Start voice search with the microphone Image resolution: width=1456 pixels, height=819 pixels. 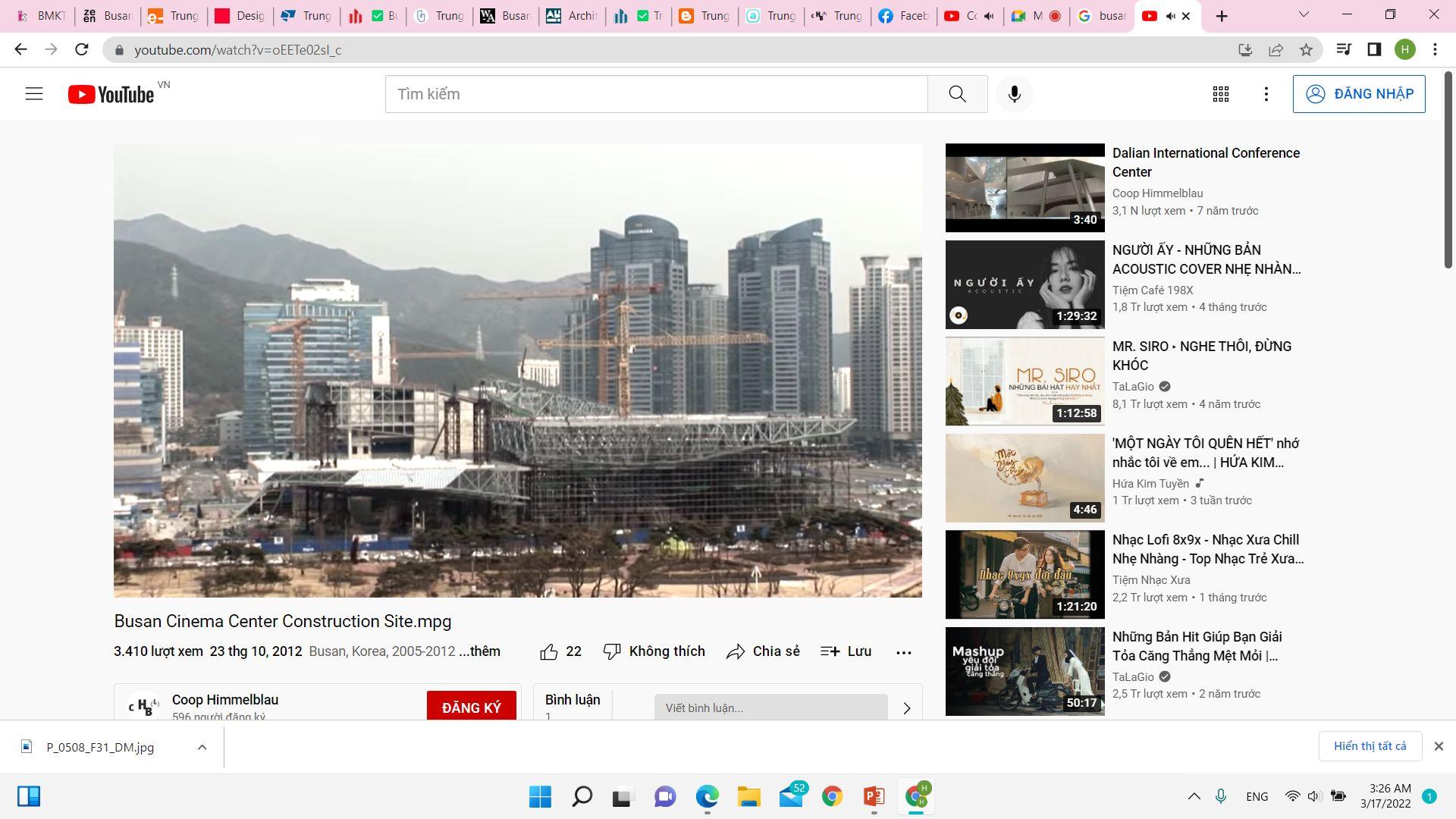pos(1014,94)
